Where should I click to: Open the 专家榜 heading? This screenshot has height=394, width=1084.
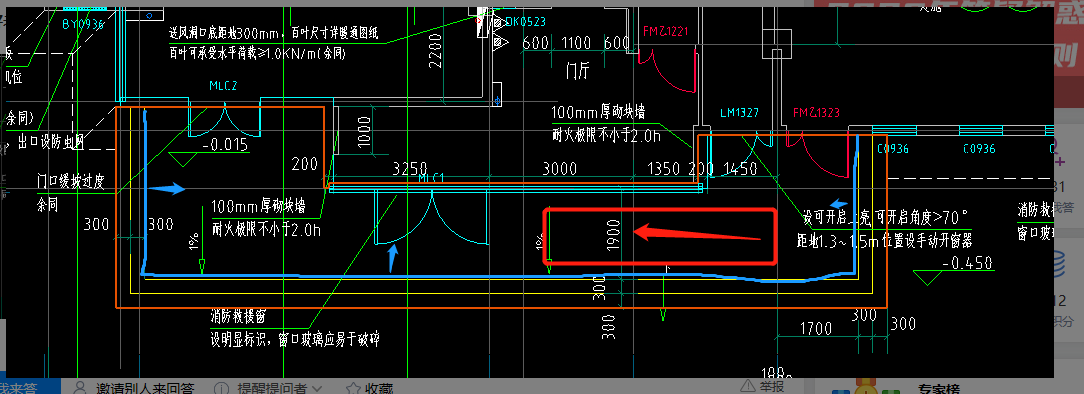pos(940,389)
